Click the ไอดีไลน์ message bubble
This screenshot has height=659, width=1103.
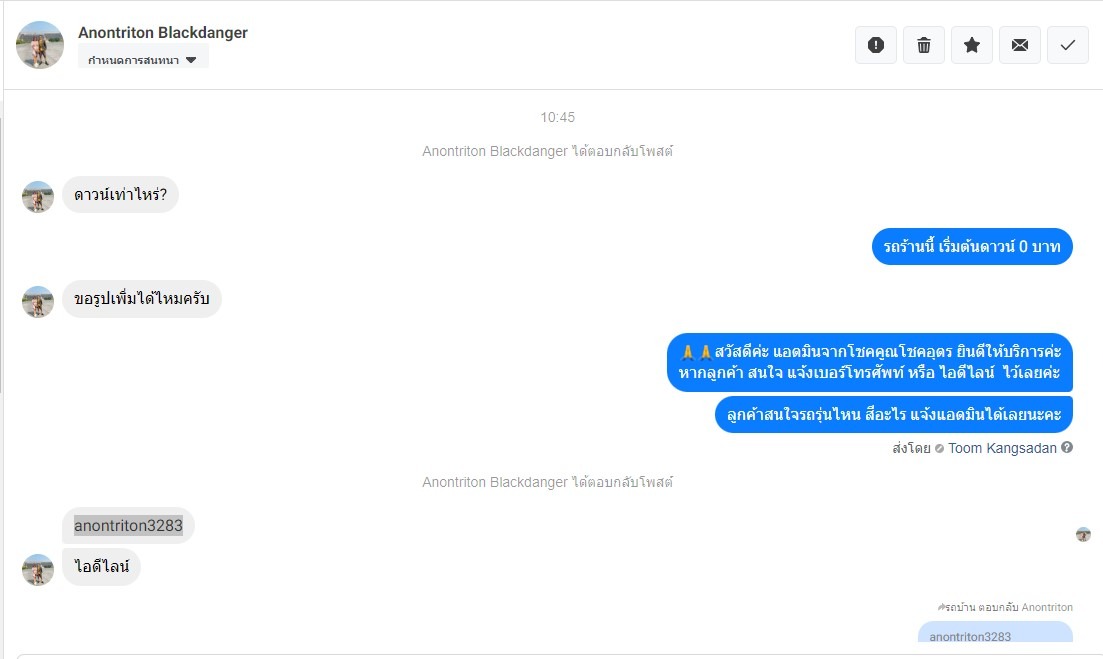(101, 567)
